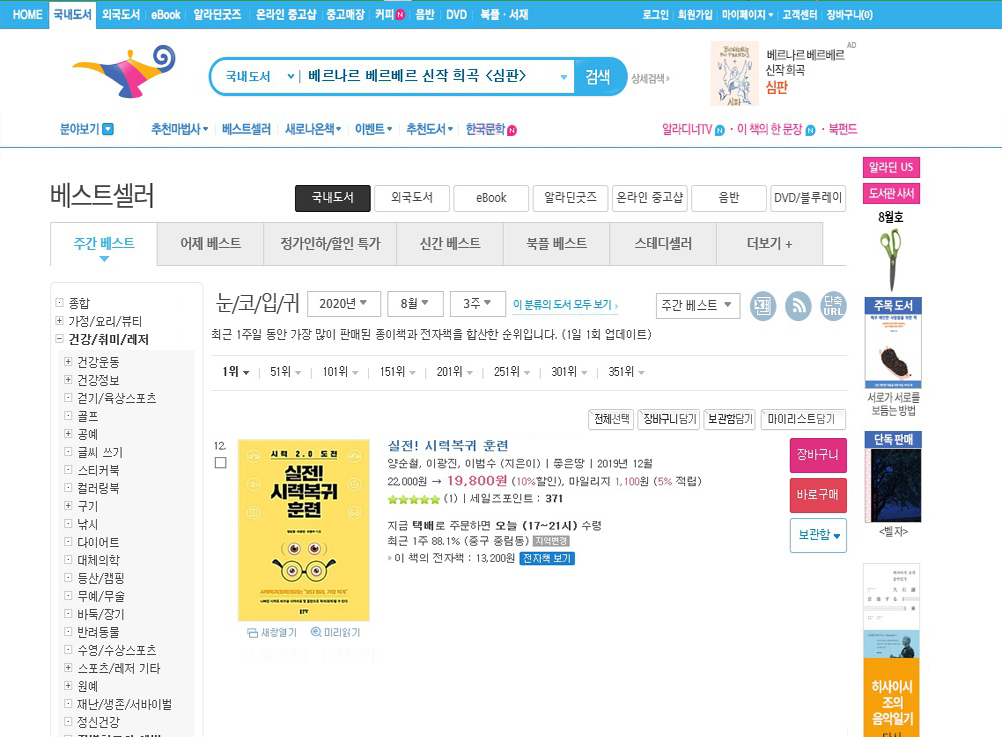This screenshot has width=1002, height=737.
Task: Open the 마이페이지 top menu dropdown
Action: (747, 15)
